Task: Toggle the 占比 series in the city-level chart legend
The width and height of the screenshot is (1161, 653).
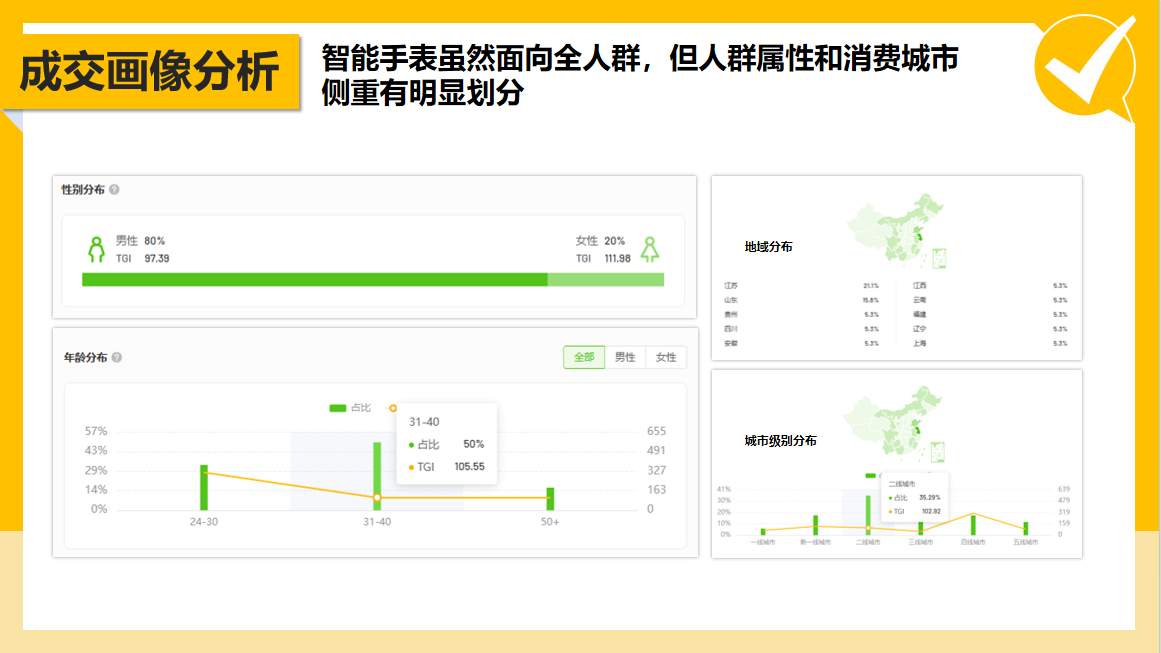Action: coord(870,474)
